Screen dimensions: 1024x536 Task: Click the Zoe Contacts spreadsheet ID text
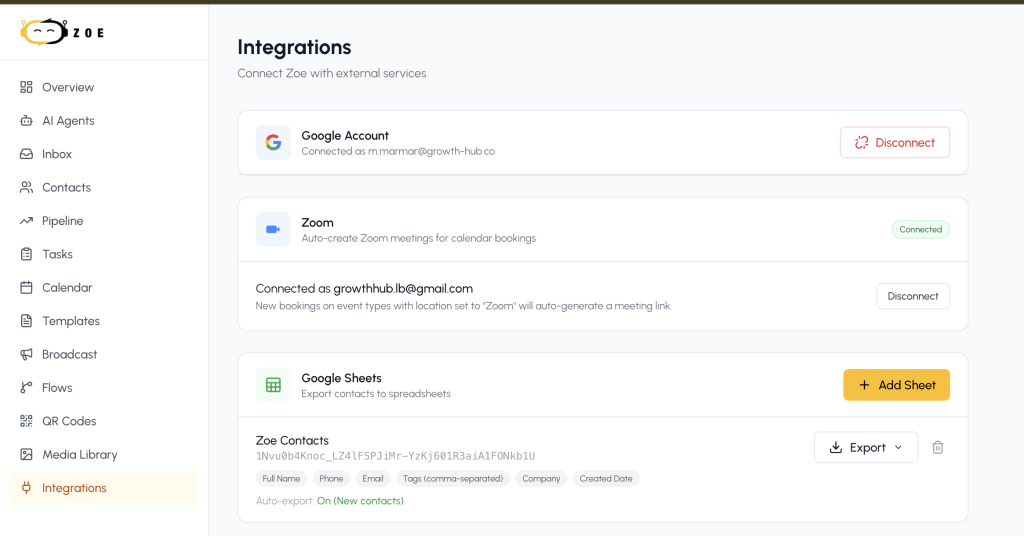(x=395, y=456)
